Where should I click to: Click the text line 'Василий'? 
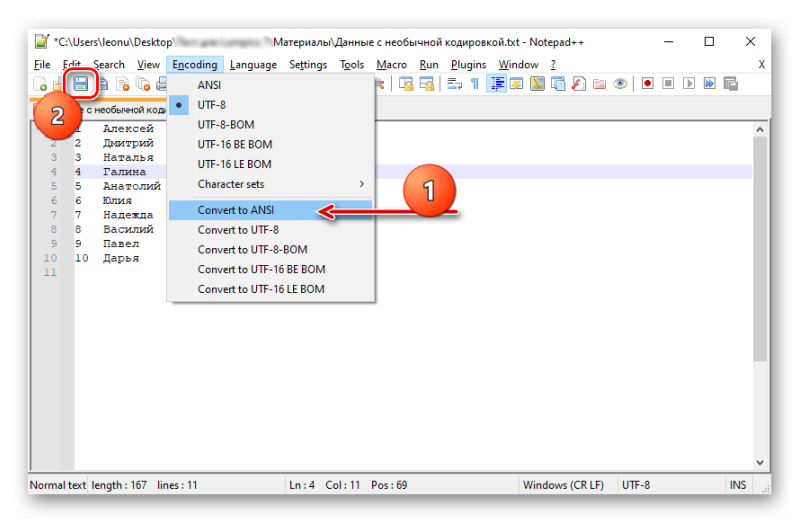click(x=128, y=230)
